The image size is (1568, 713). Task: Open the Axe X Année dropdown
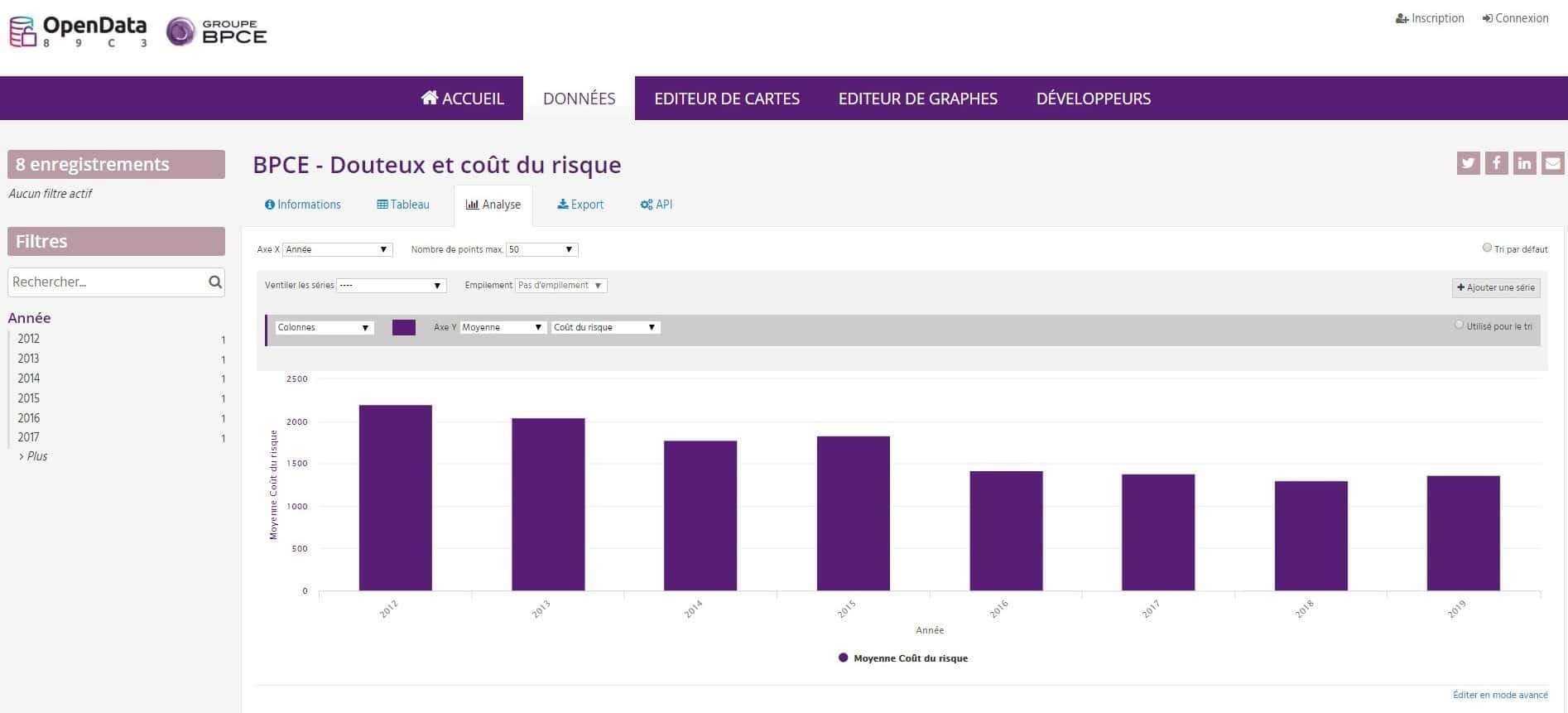click(x=337, y=249)
